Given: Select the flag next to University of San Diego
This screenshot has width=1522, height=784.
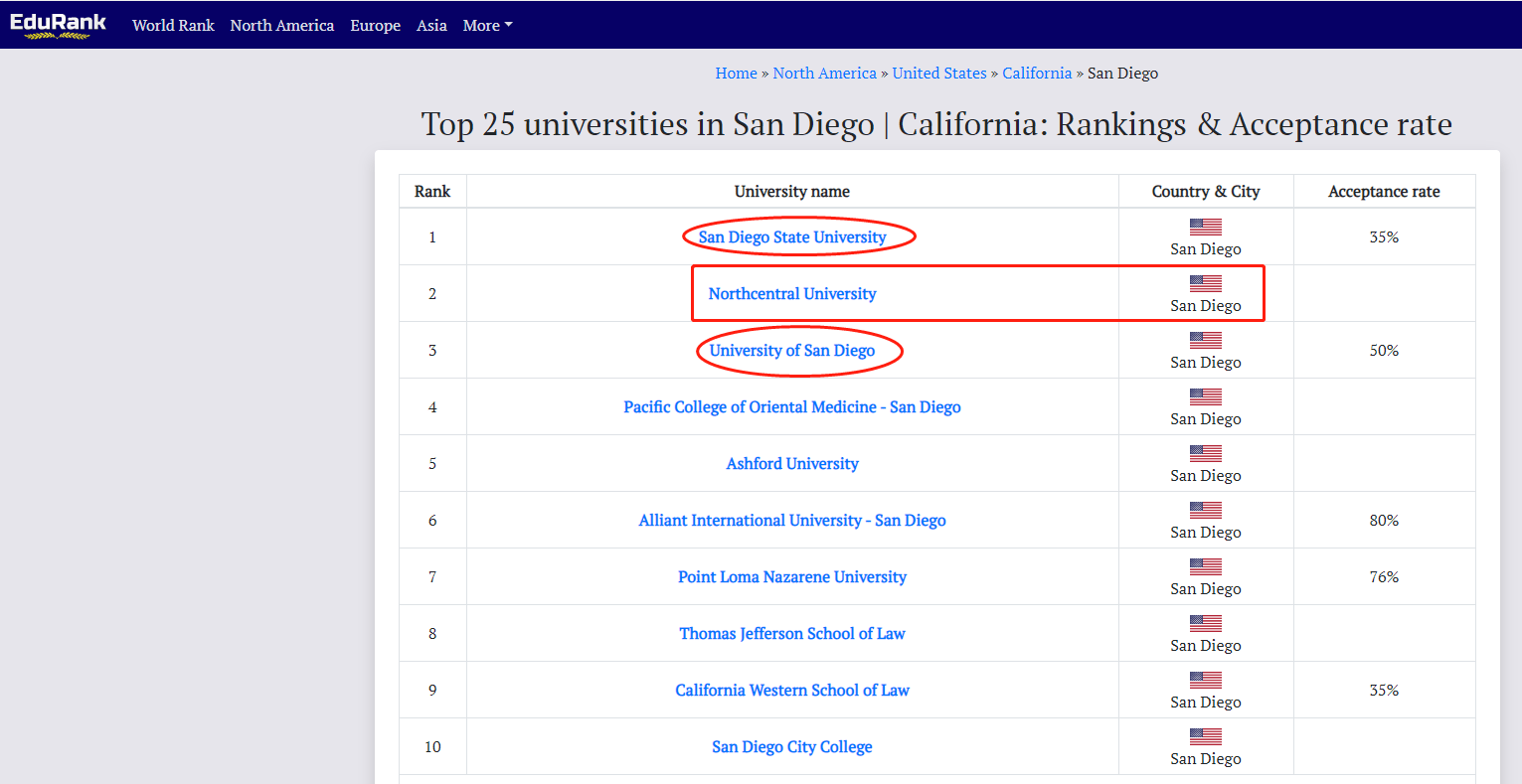Looking at the screenshot, I should [1205, 339].
